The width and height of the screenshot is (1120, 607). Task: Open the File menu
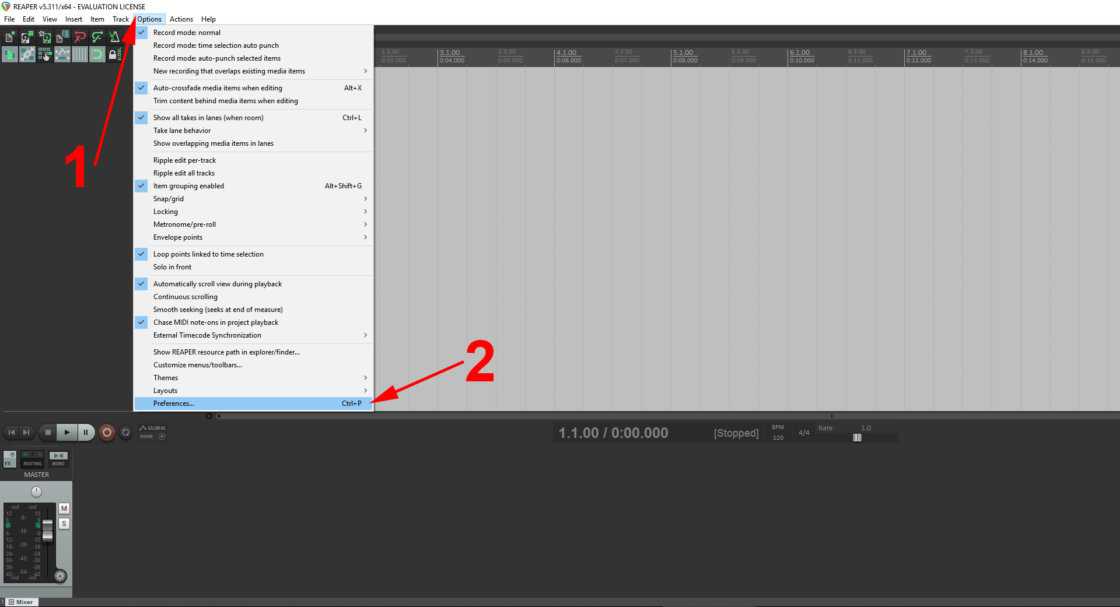9,19
